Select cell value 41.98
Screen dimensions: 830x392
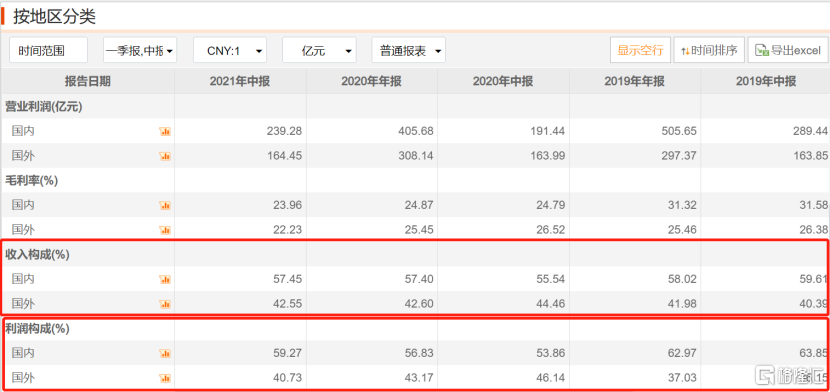click(x=682, y=304)
